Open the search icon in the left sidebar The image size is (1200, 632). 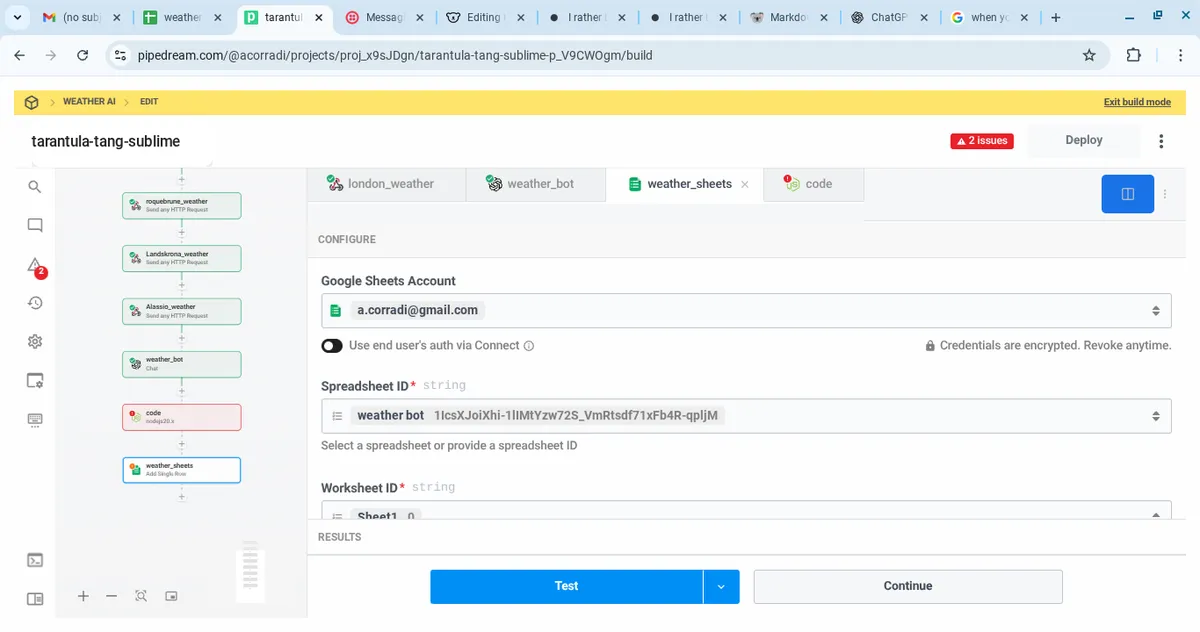pos(35,187)
